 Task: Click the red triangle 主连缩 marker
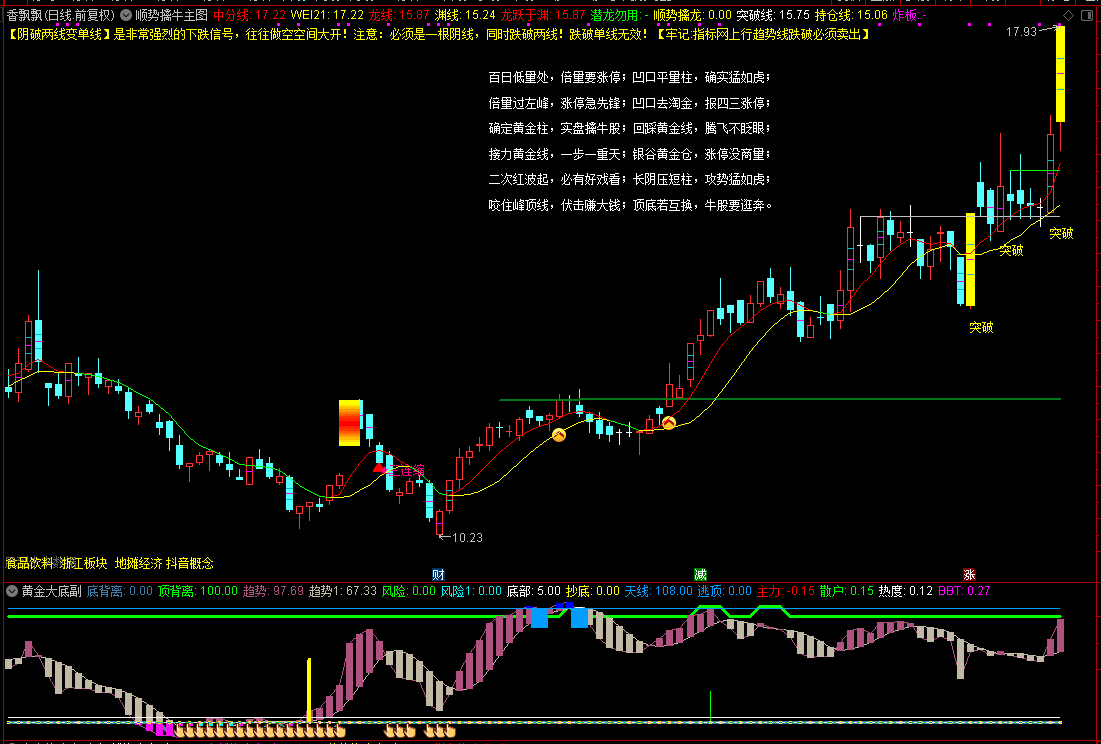tap(379, 467)
